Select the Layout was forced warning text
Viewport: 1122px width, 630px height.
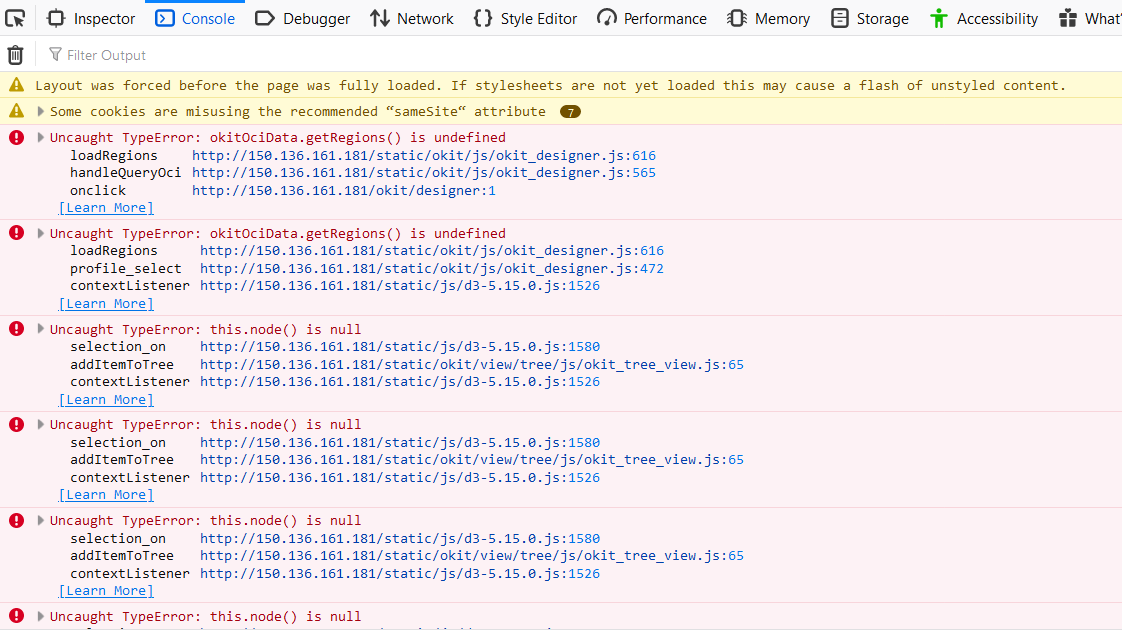click(550, 85)
